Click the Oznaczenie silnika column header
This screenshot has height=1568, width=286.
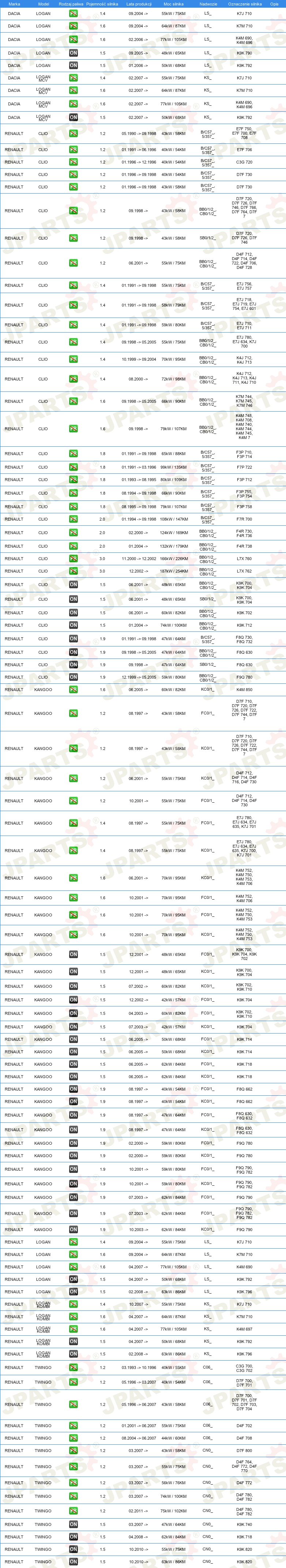click(x=245, y=4)
